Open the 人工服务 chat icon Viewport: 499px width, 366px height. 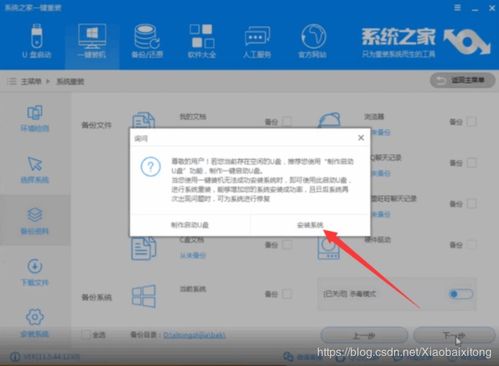tap(257, 36)
